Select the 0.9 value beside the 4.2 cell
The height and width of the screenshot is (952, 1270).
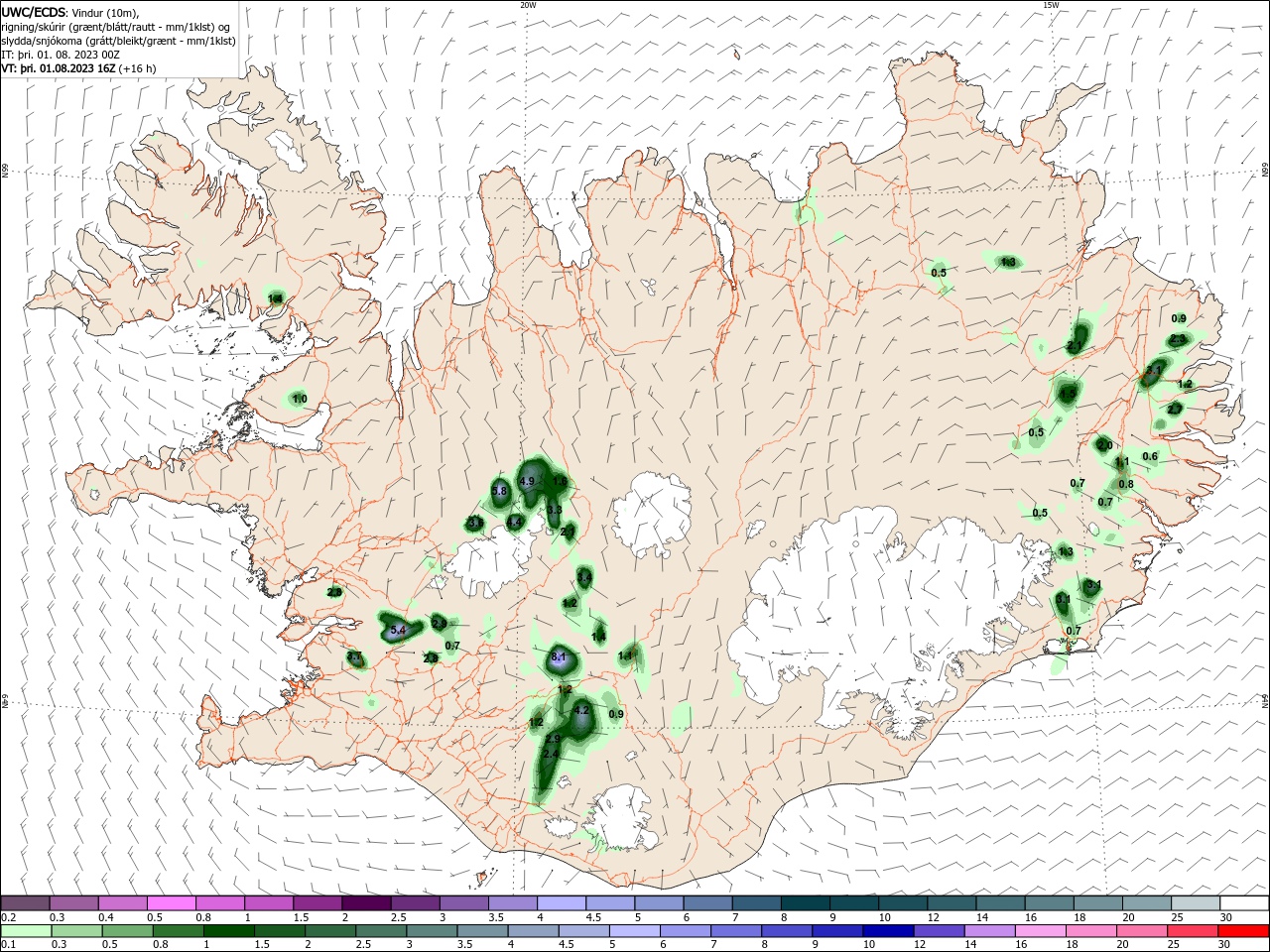coord(616,714)
